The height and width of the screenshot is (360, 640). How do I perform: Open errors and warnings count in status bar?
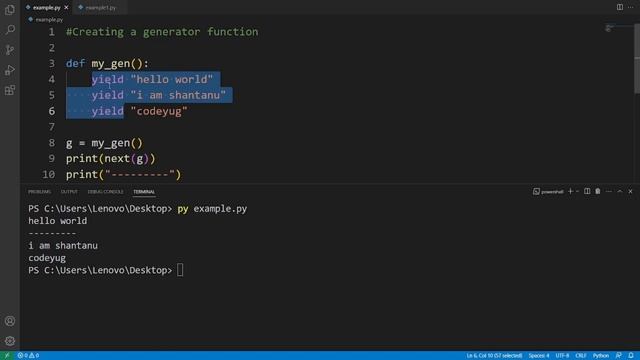click(28, 356)
